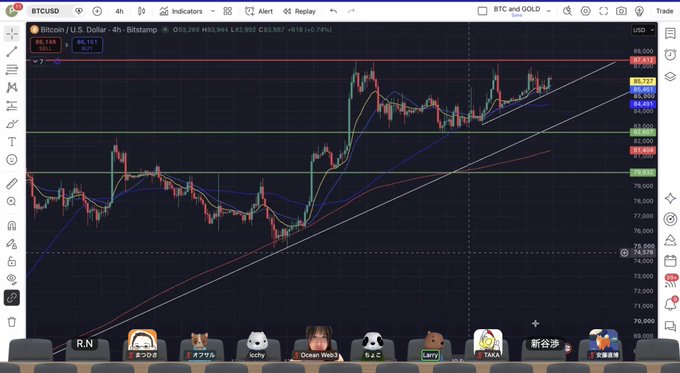Select participant Ocean Web3 video tile
Viewport: 680px width, 373px height.
point(319,344)
